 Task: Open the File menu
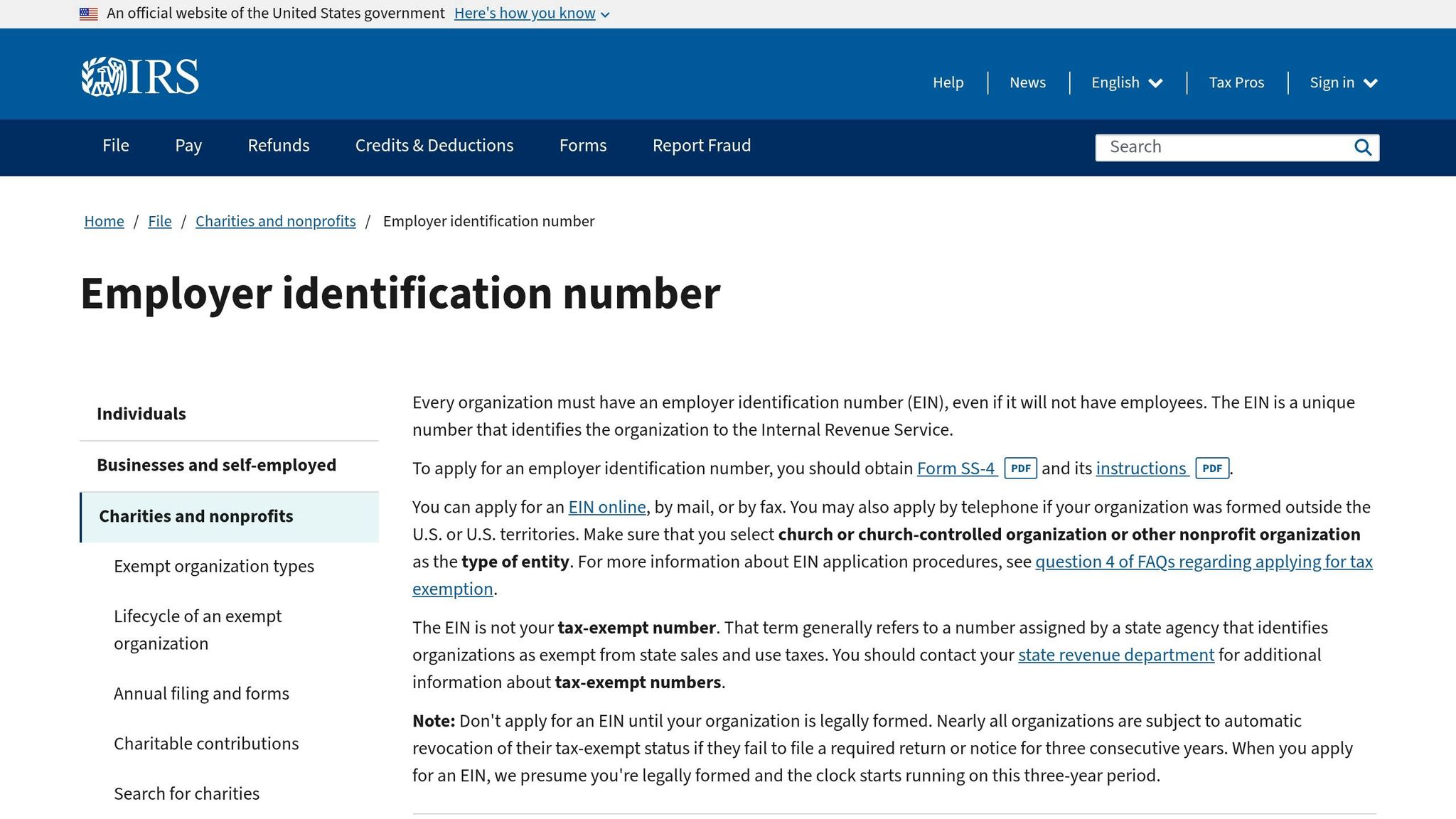click(x=116, y=146)
